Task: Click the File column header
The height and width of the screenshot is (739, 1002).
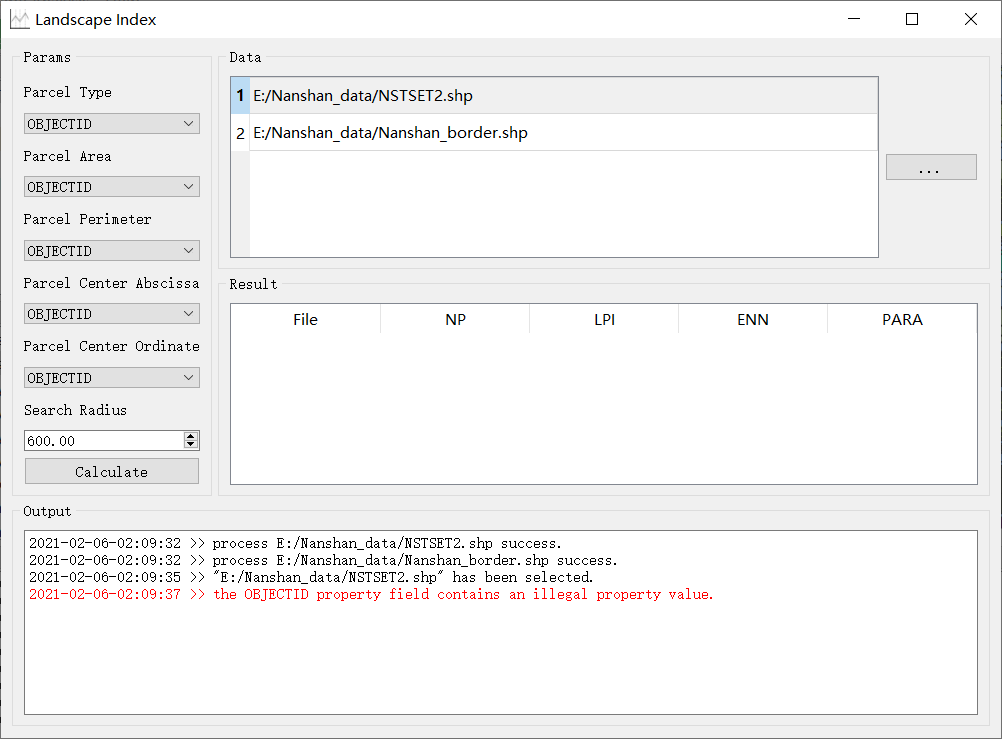Action: tap(305, 320)
